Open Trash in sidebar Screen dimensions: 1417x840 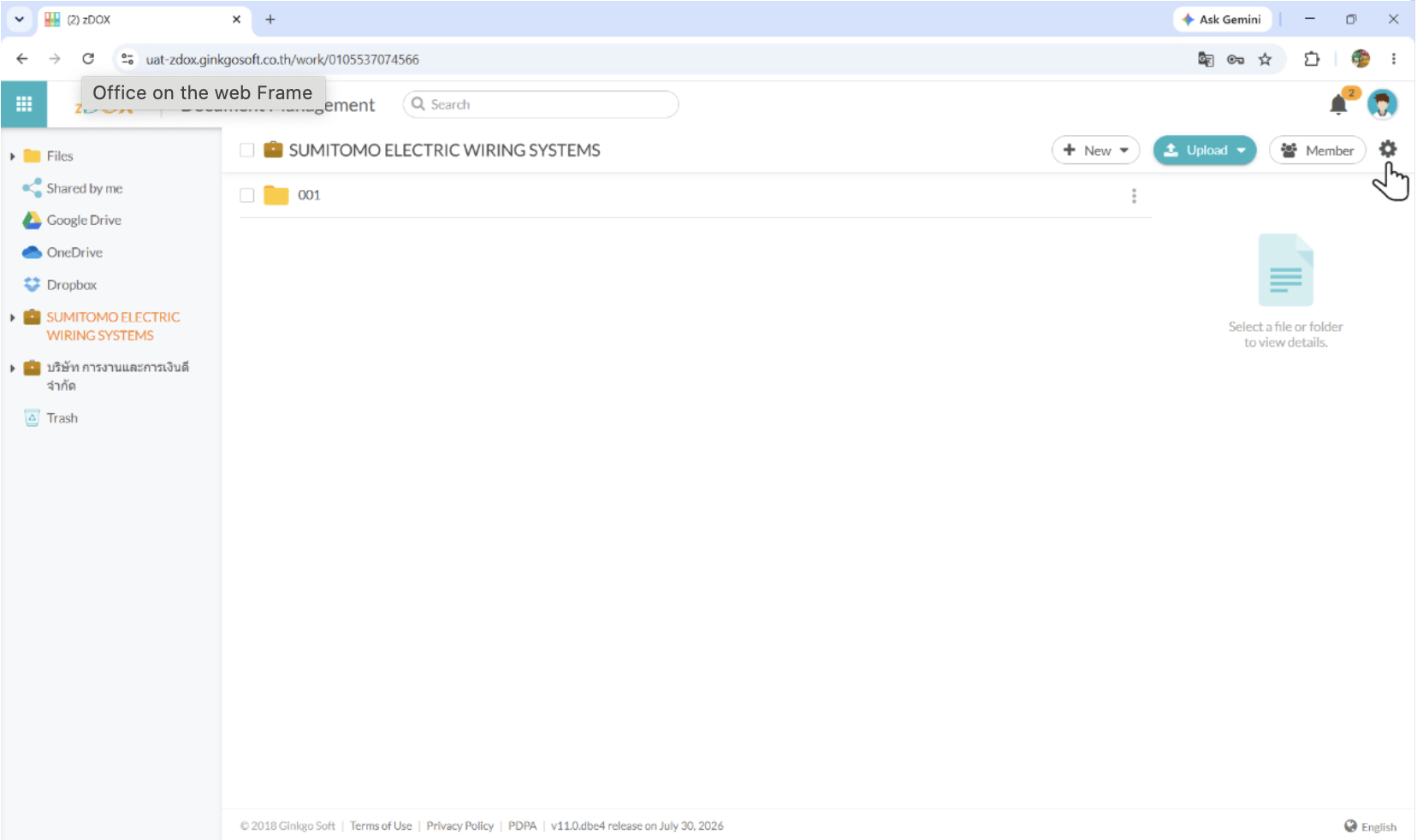[62, 418]
